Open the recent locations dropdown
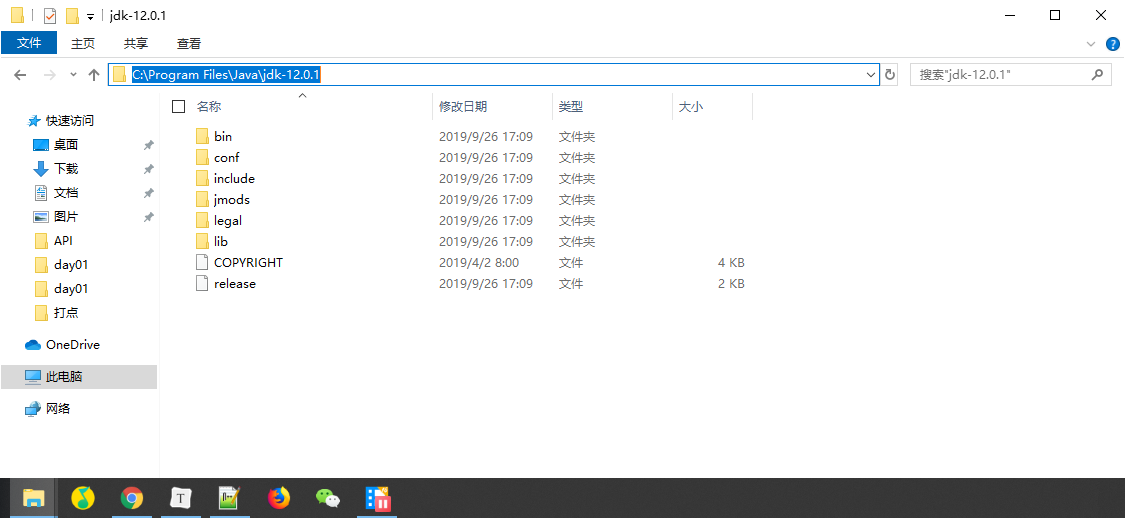Image resolution: width=1125 pixels, height=518 pixels. click(73, 75)
